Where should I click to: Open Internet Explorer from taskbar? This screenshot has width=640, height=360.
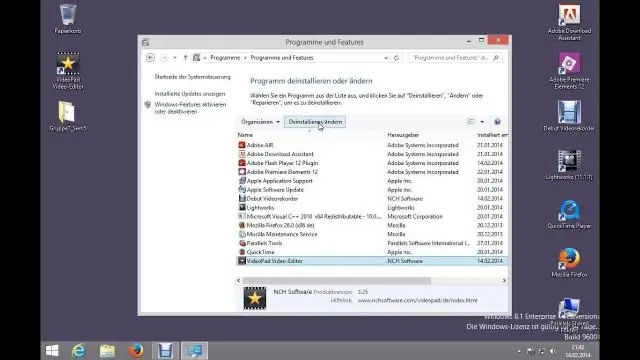coord(78,351)
